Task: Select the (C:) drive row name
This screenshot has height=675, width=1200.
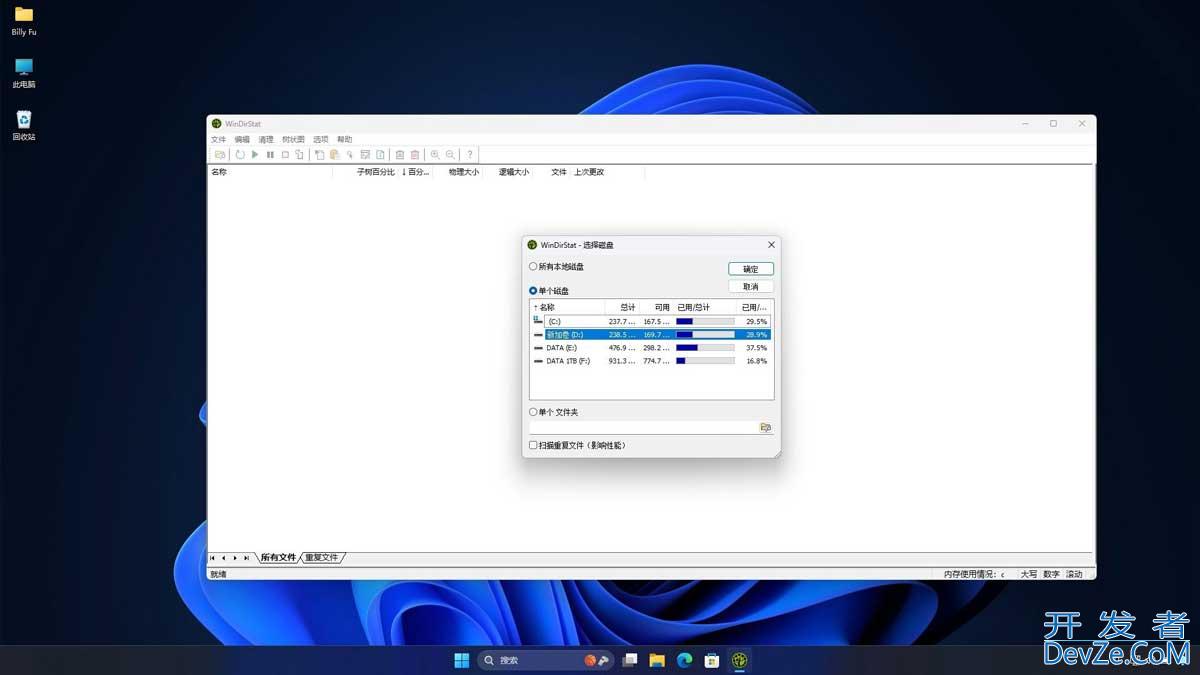Action: click(555, 322)
